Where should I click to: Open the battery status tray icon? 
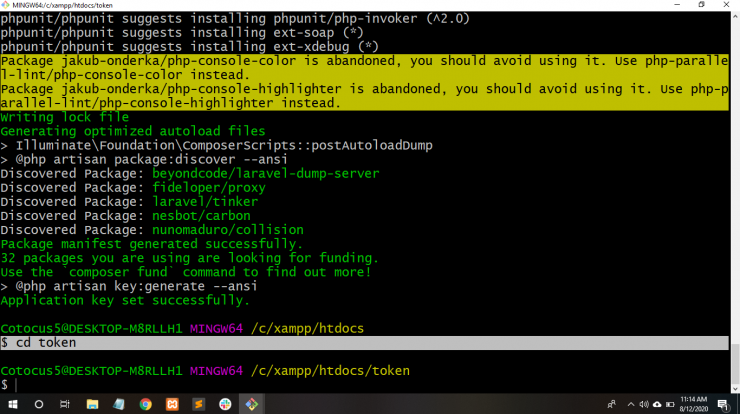coord(670,404)
